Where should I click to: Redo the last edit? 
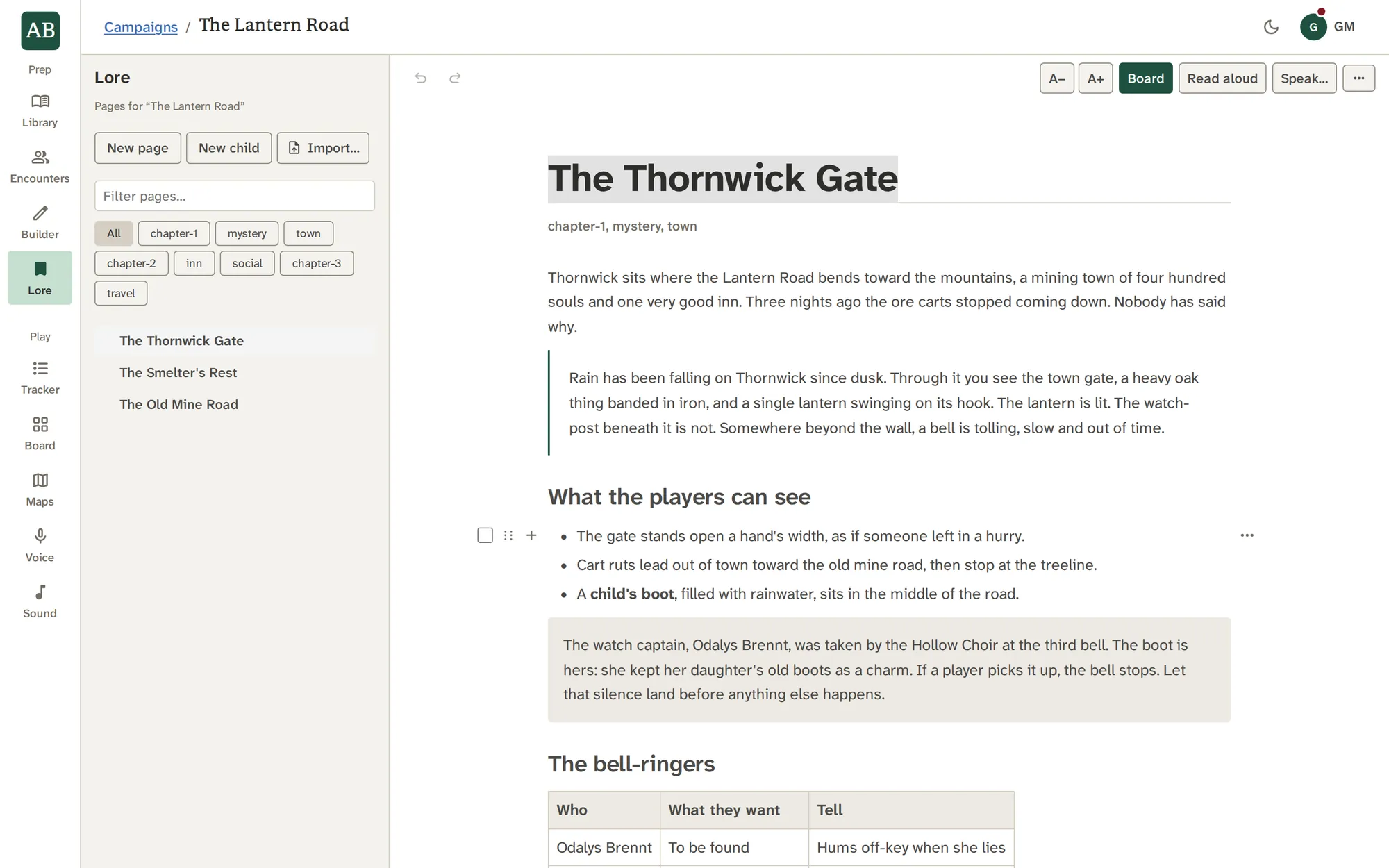pyautogui.click(x=455, y=78)
